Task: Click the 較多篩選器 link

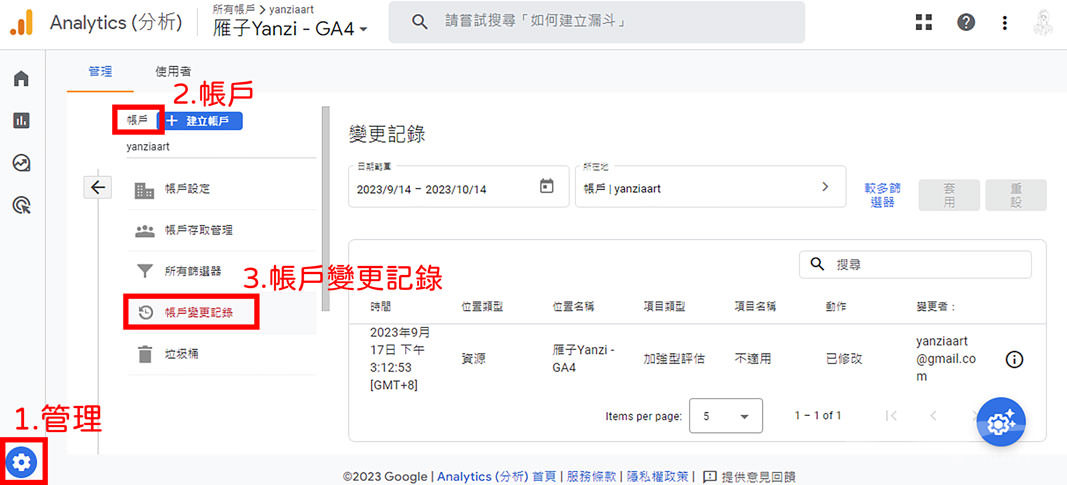Action: point(882,194)
